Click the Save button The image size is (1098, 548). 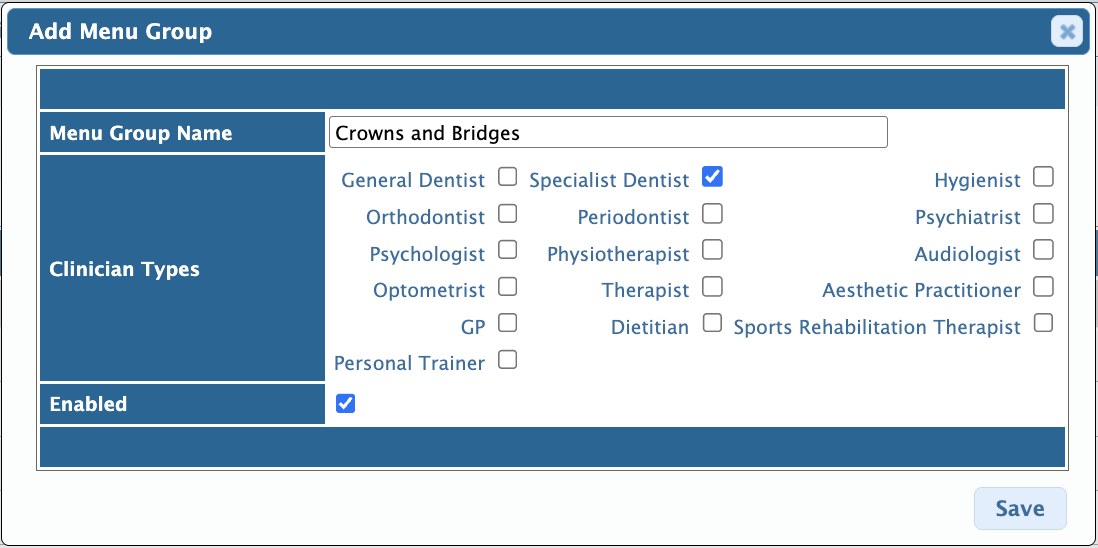coord(1020,508)
